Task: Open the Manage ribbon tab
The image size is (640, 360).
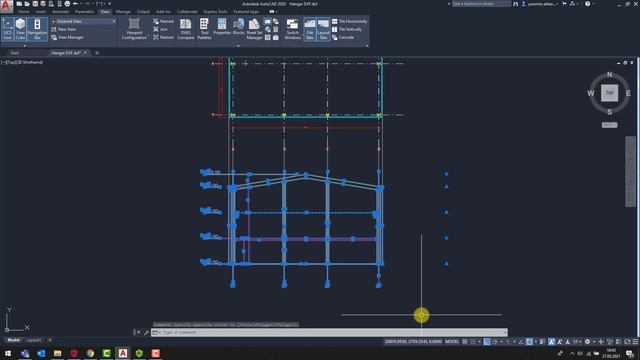Action: 123,12
